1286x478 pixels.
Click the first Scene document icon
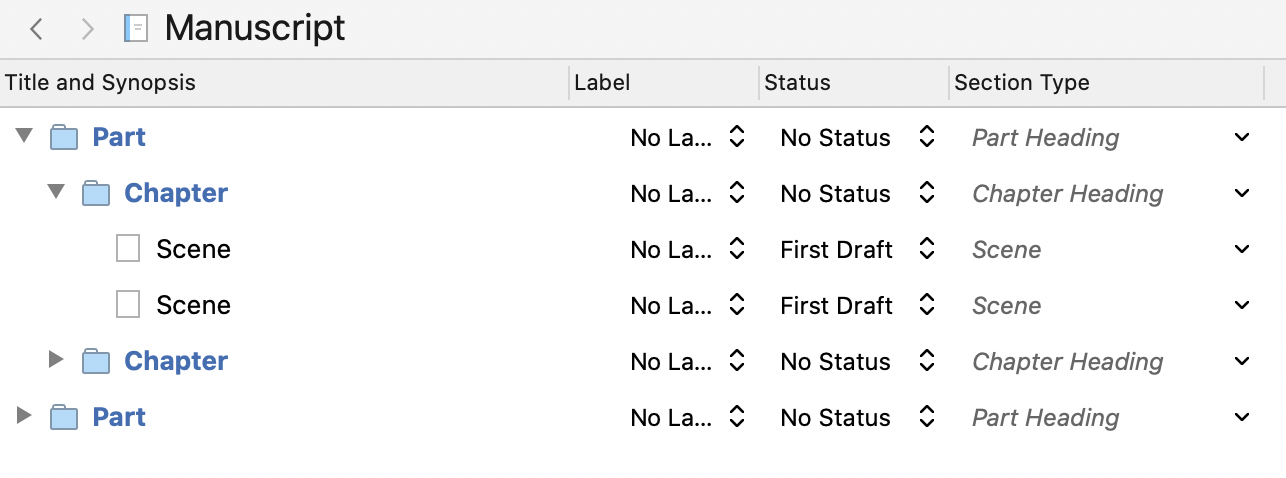coord(128,249)
